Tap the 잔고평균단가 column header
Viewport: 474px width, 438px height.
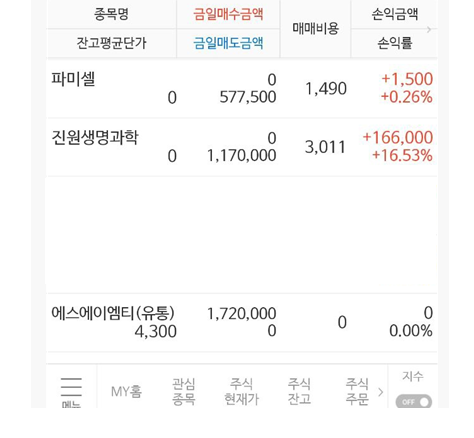pyautogui.click(x=111, y=43)
